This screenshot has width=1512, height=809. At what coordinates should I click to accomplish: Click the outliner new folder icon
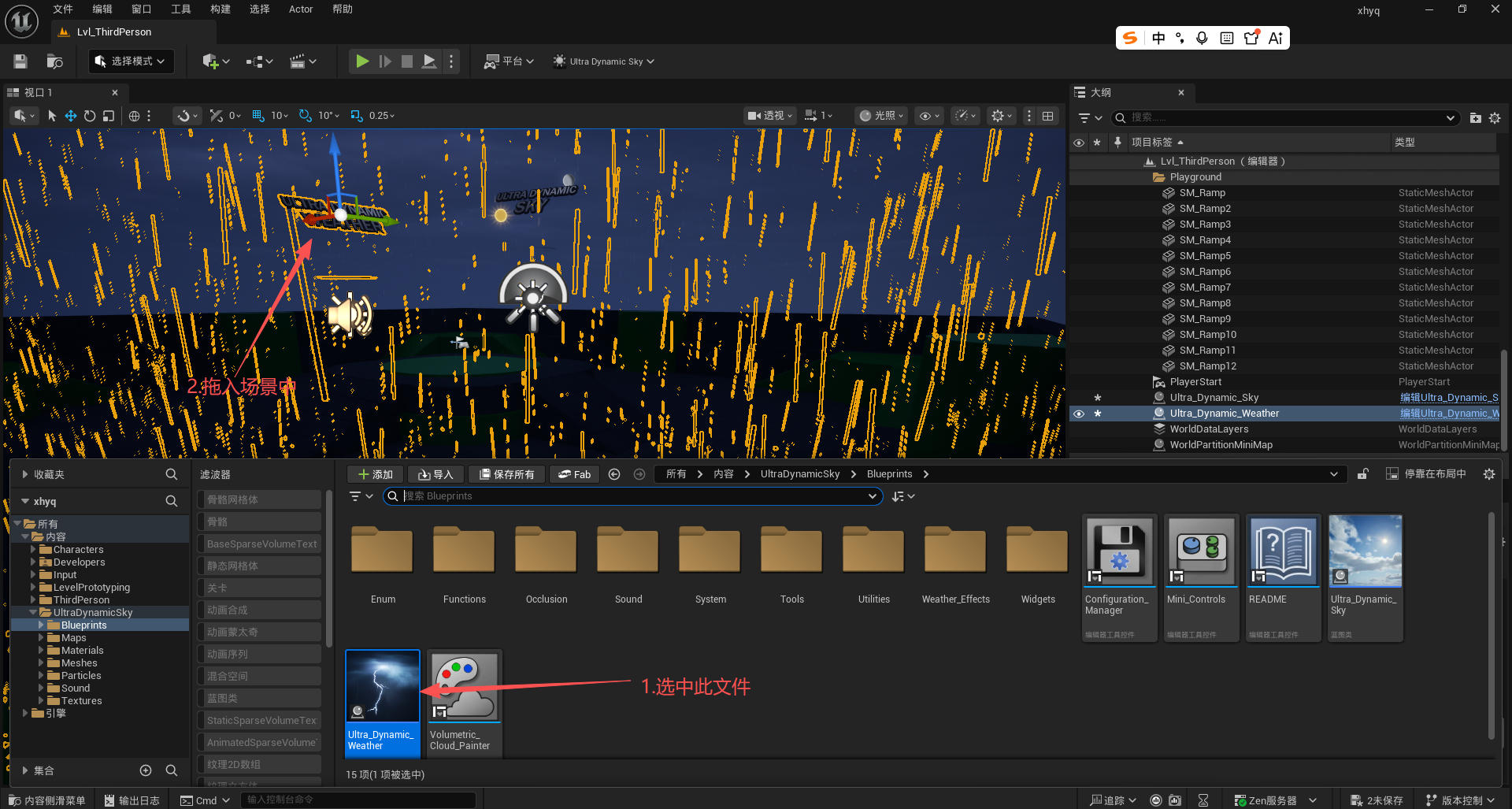pyautogui.click(x=1476, y=118)
